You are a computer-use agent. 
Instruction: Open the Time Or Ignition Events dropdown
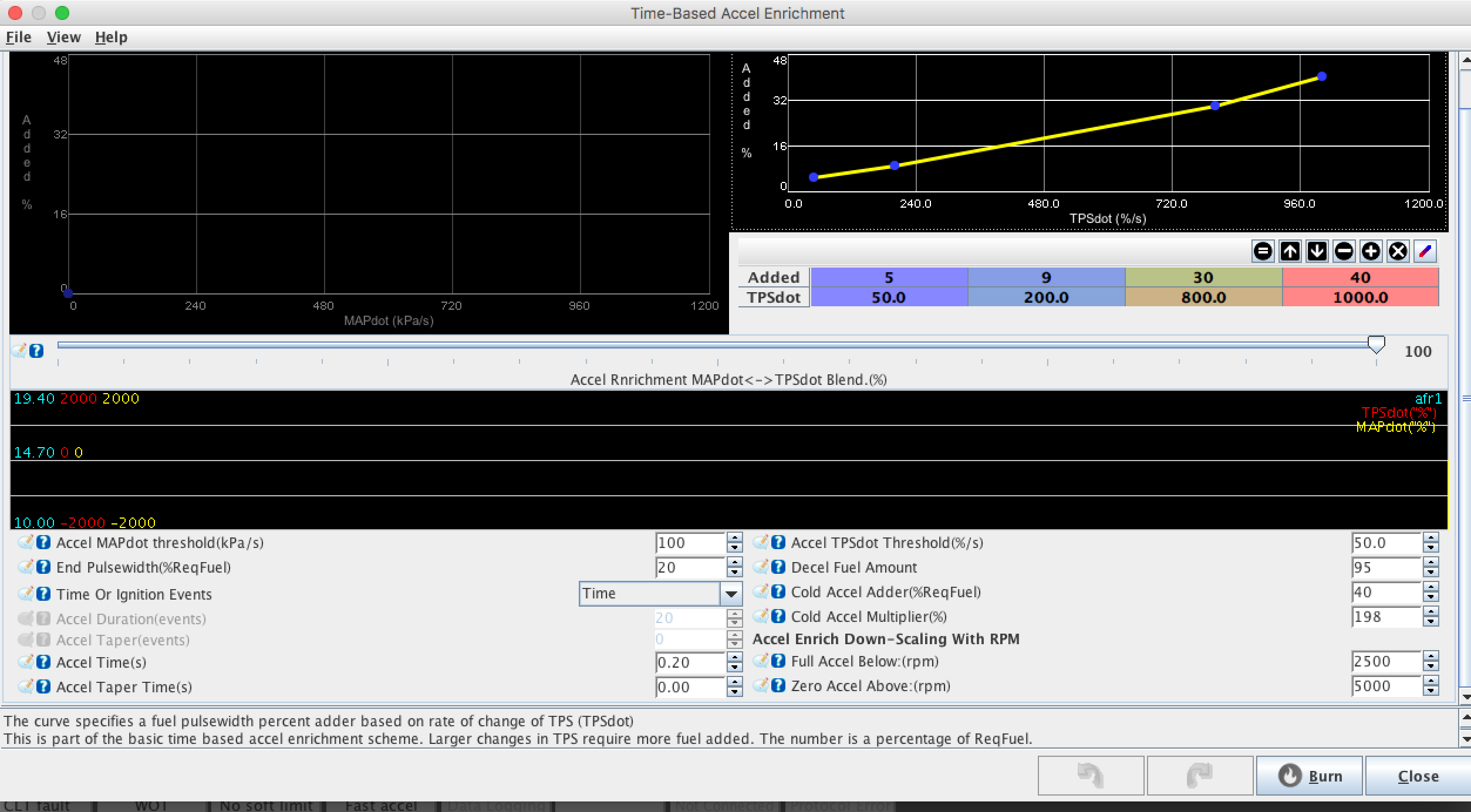(x=731, y=594)
